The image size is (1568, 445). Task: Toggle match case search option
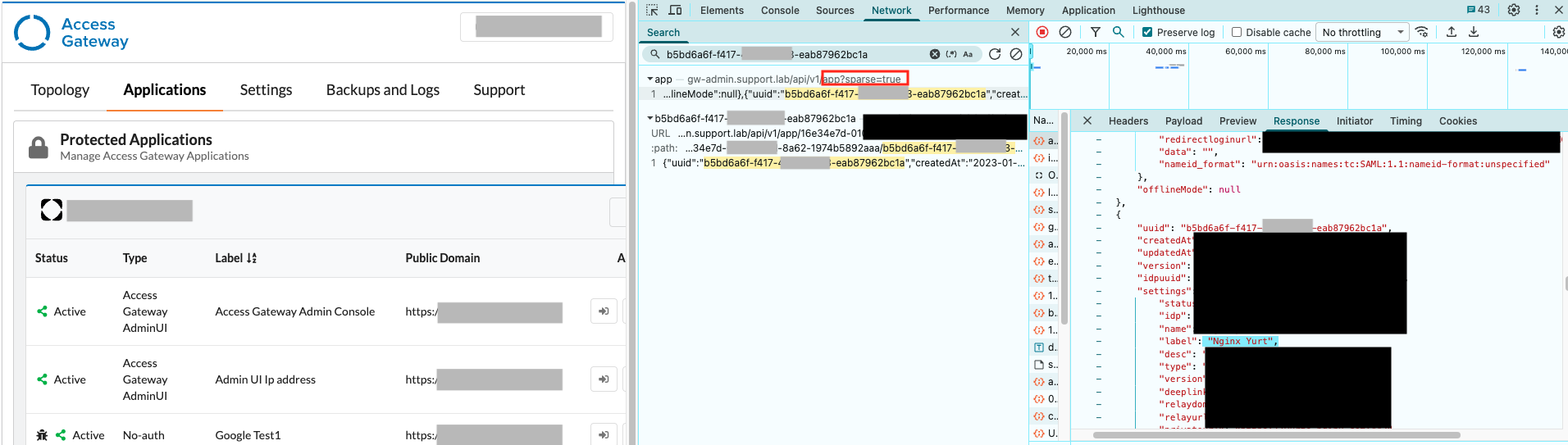tap(968, 54)
